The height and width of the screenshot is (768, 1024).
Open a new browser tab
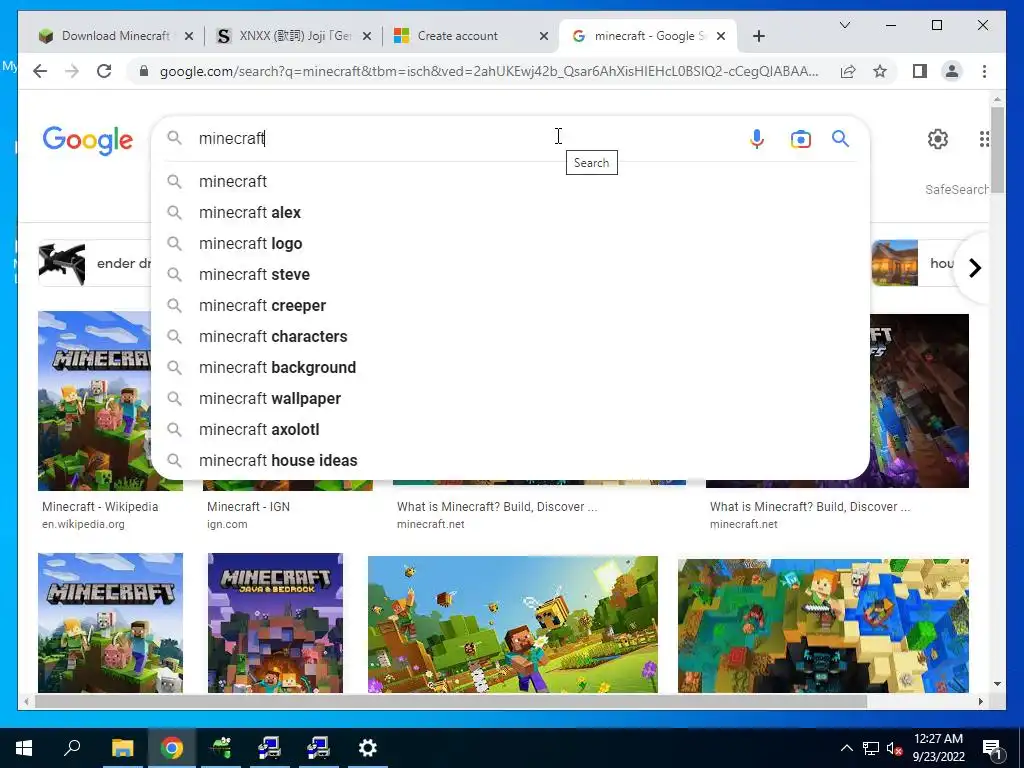click(x=758, y=36)
